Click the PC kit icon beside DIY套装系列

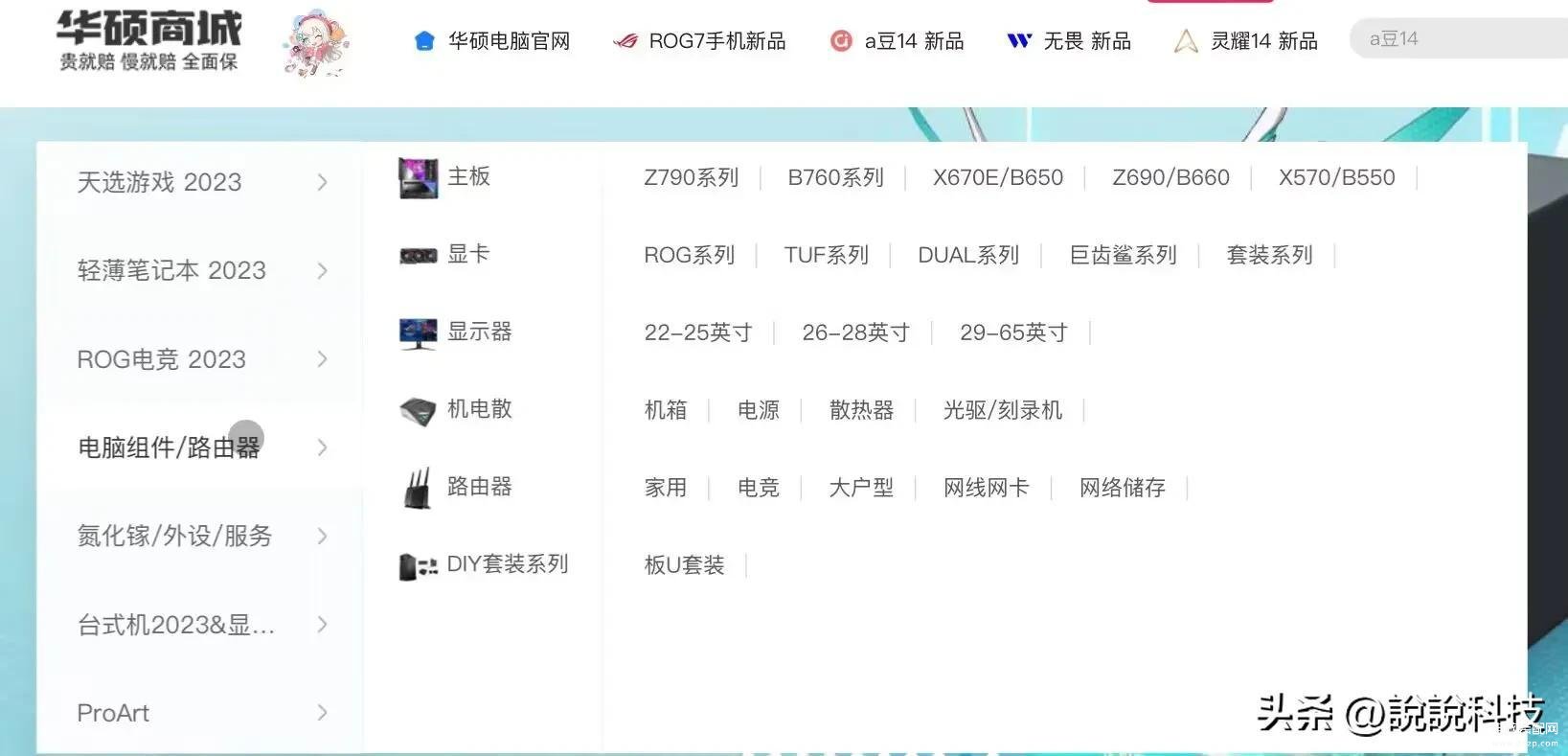pyautogui.click(x=418, y=566)
